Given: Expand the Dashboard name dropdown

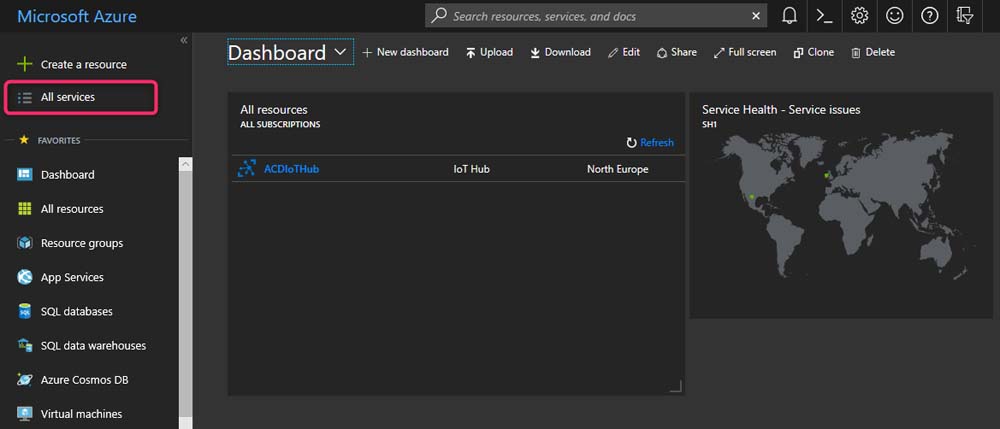Looking at the screenshot, I should pyautogui.click(x=341, y=51).
